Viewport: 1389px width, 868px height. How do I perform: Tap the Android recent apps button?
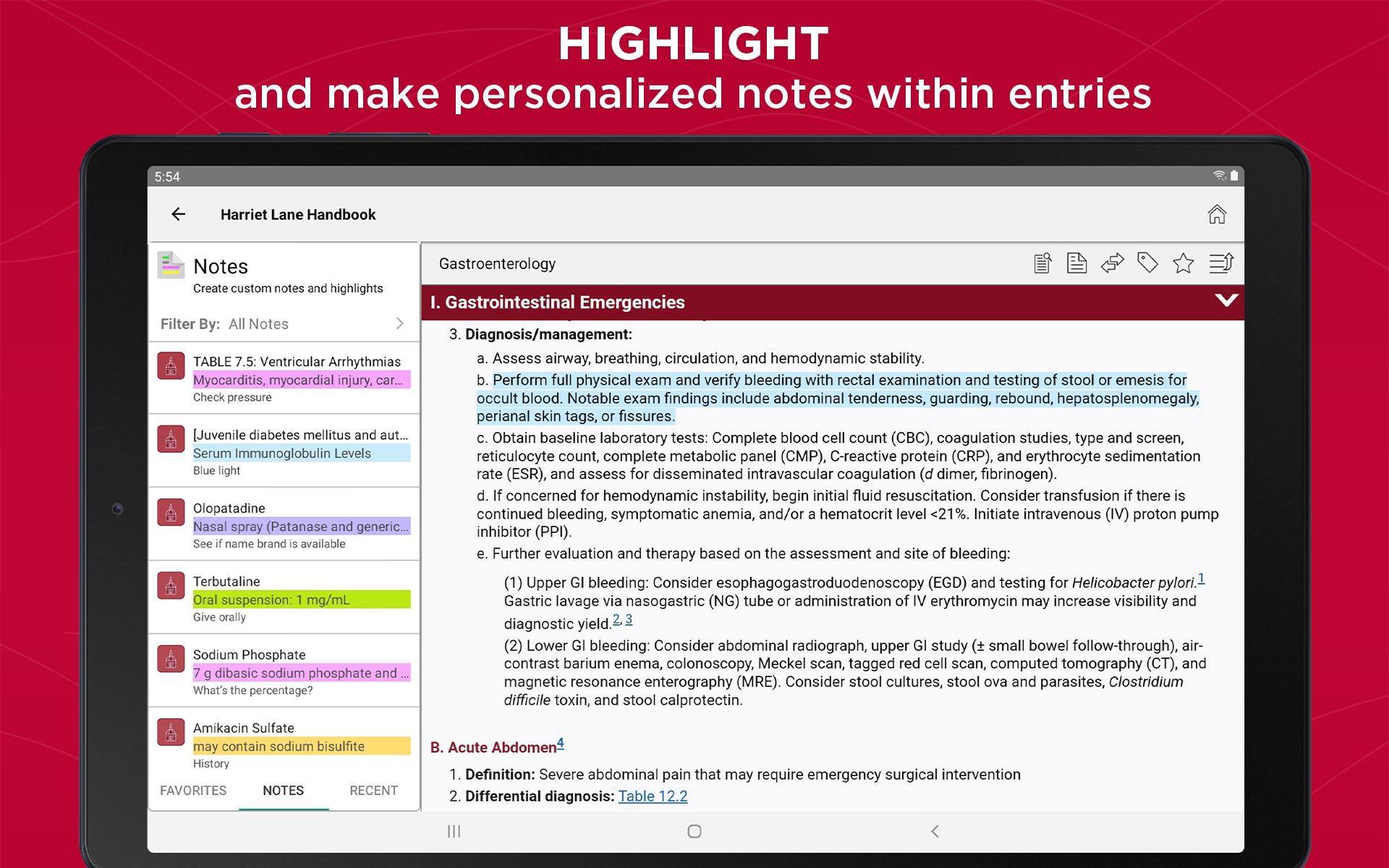coord(454,831)
